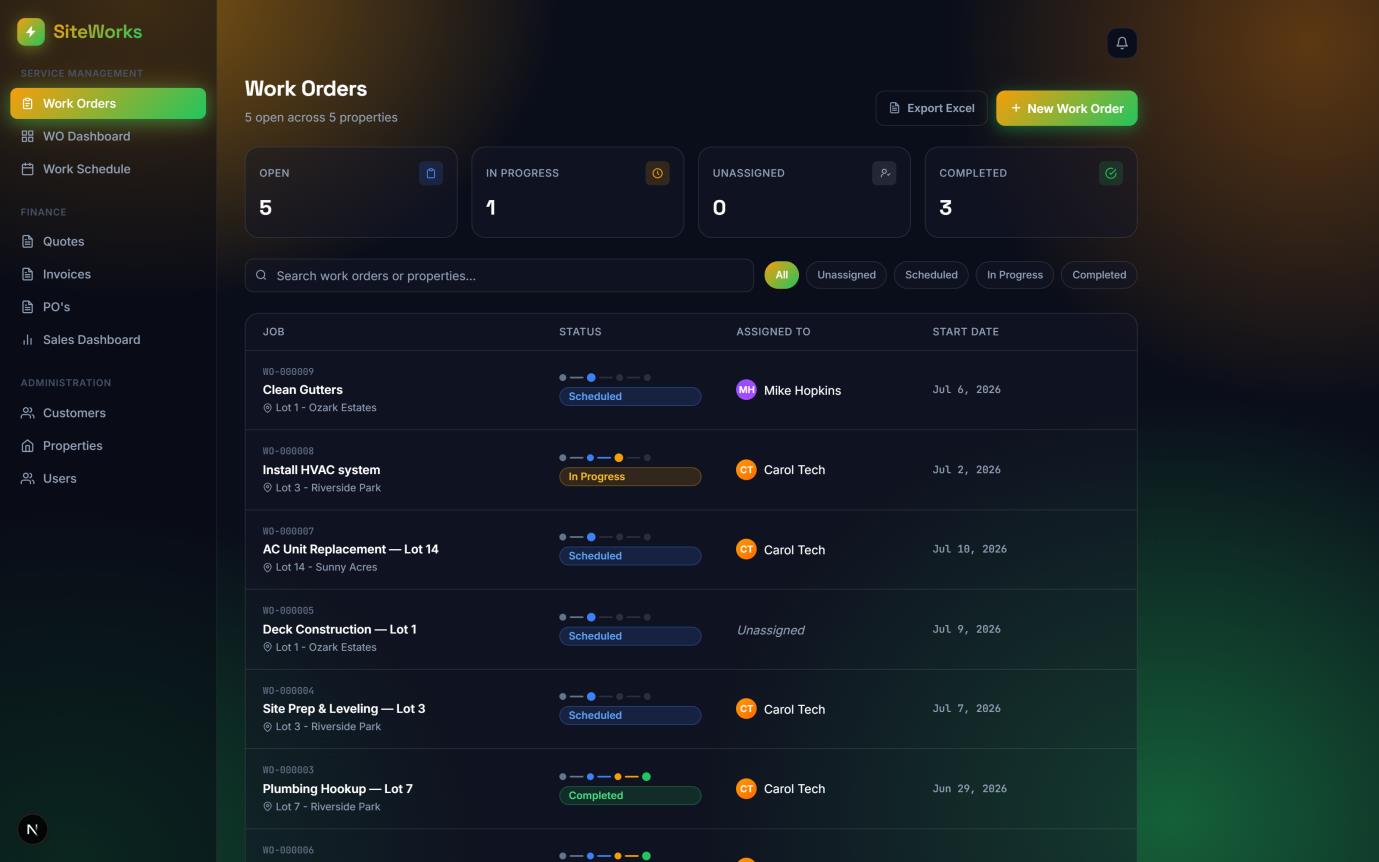Open the Properties page

[108, 446]
